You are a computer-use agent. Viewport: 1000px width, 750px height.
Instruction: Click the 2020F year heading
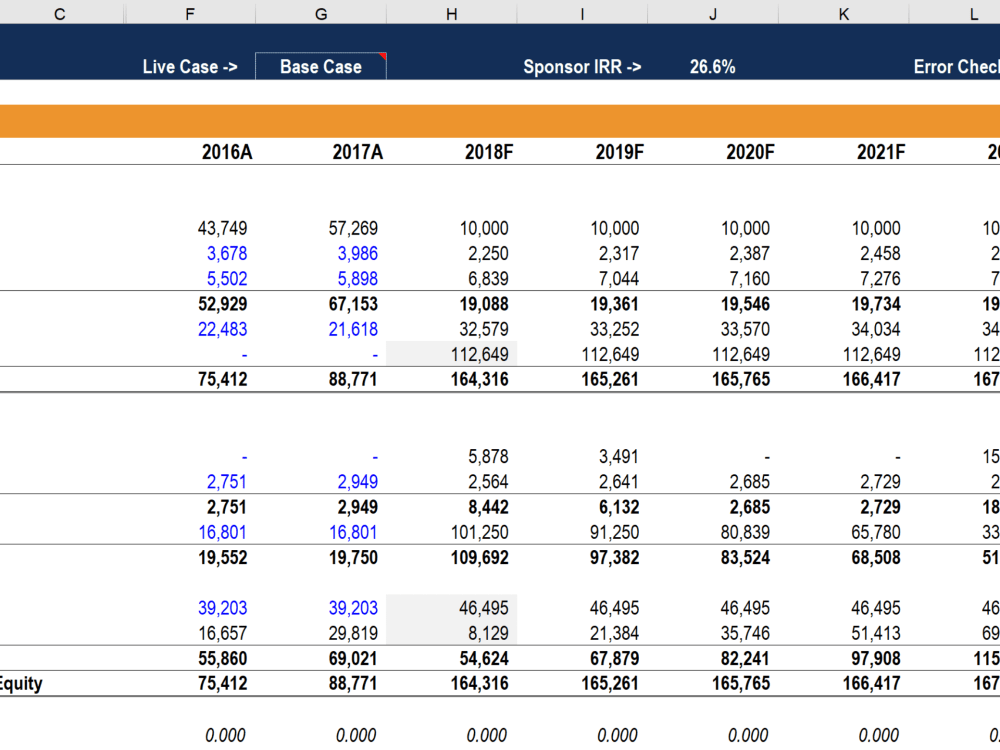pos(750,152)
